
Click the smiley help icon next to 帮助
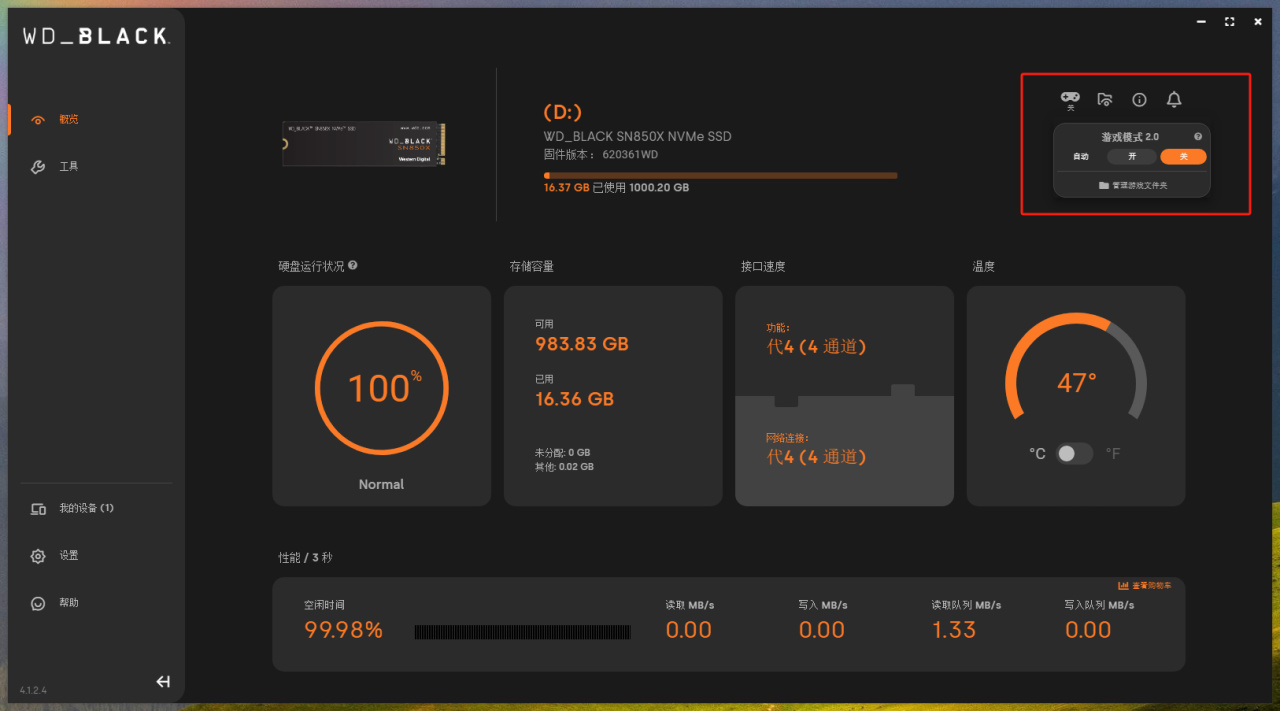(x=38, y=603)
